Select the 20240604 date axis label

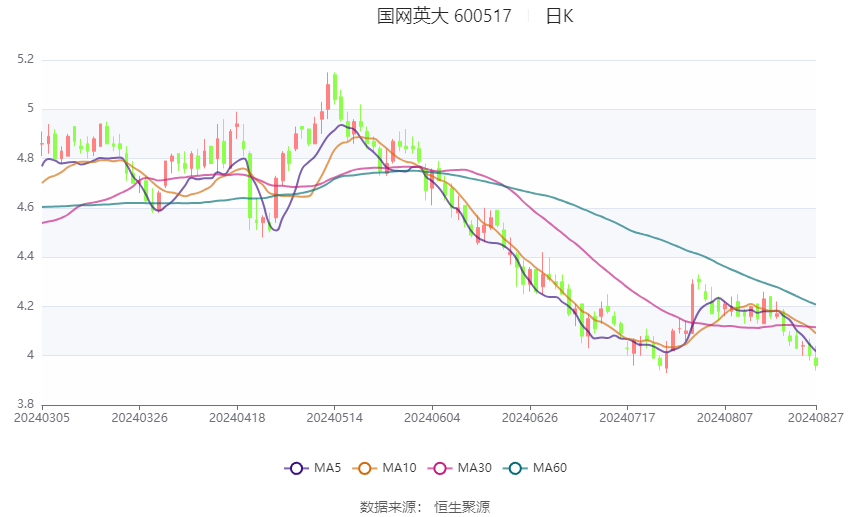click(432, 418)
